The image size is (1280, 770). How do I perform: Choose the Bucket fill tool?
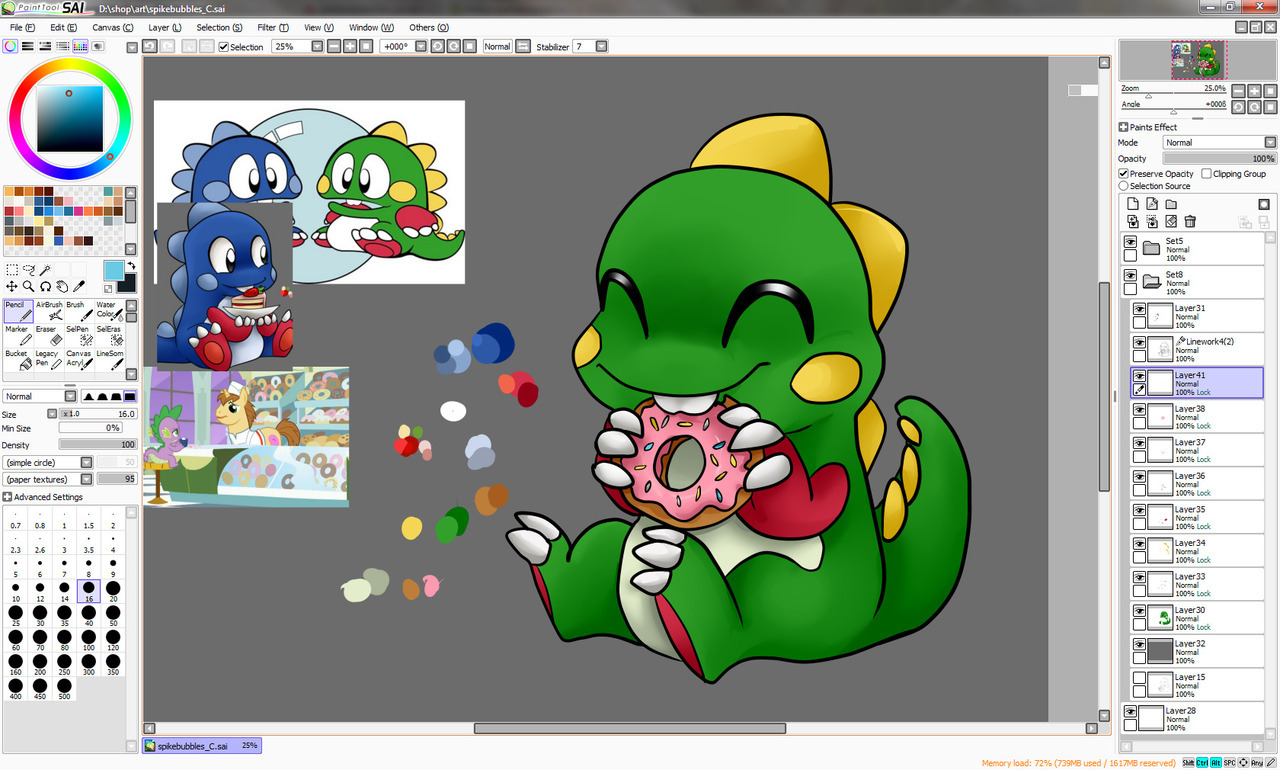pos(18,360)
